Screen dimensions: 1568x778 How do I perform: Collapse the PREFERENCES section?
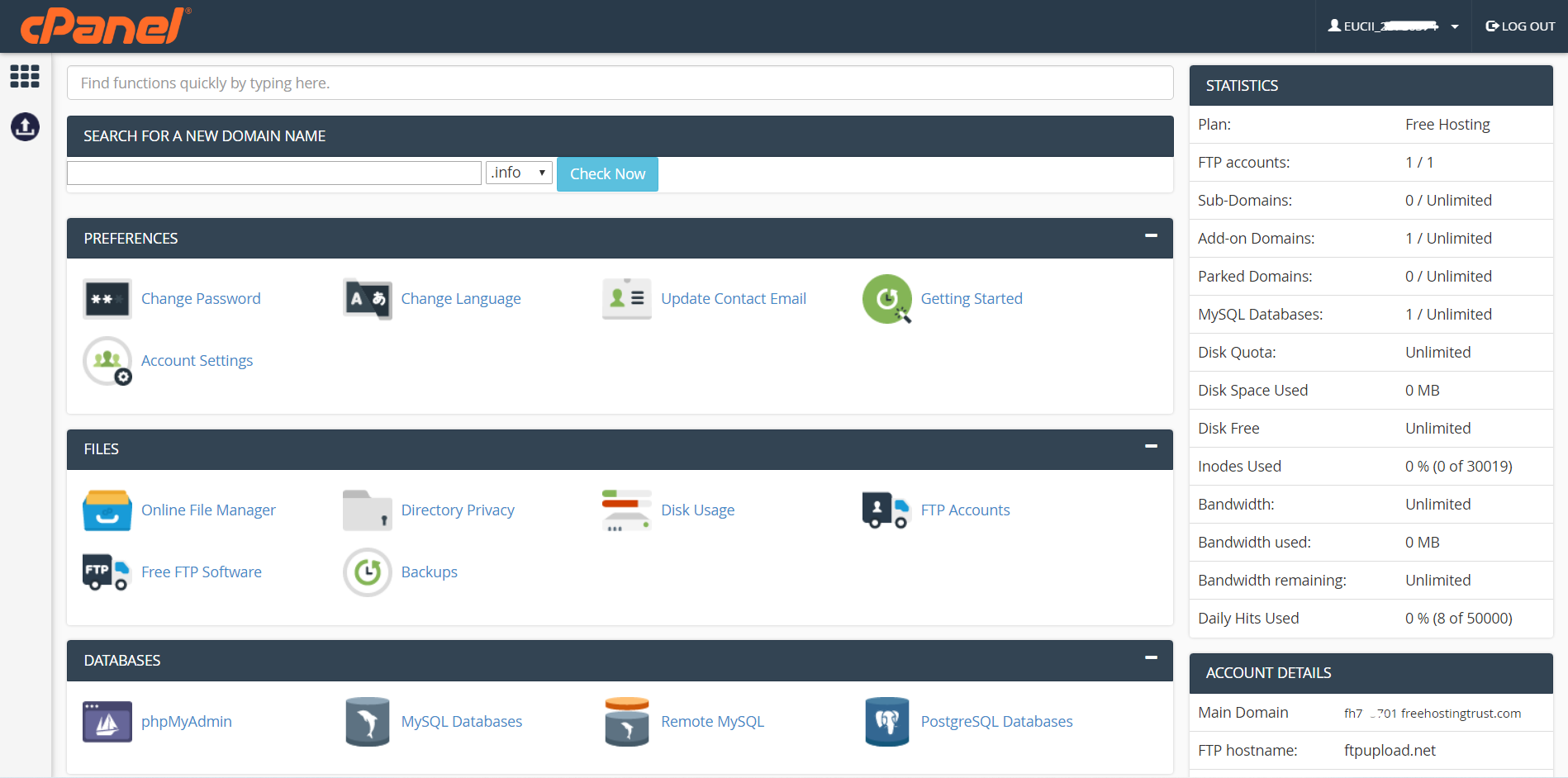click(x=1151, y=235)
